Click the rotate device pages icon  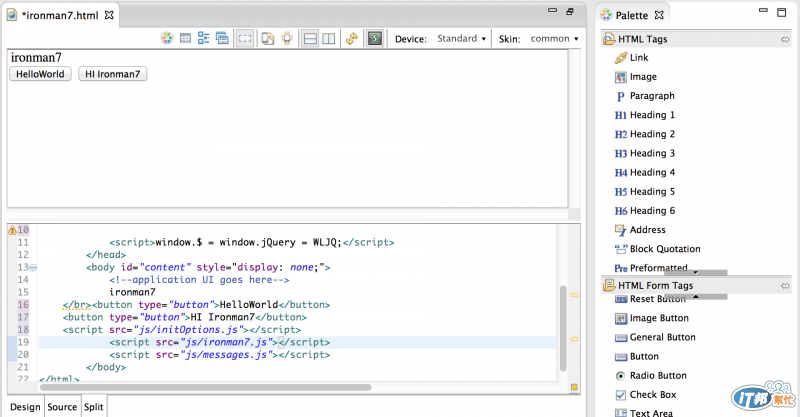[x=268, y=38]
